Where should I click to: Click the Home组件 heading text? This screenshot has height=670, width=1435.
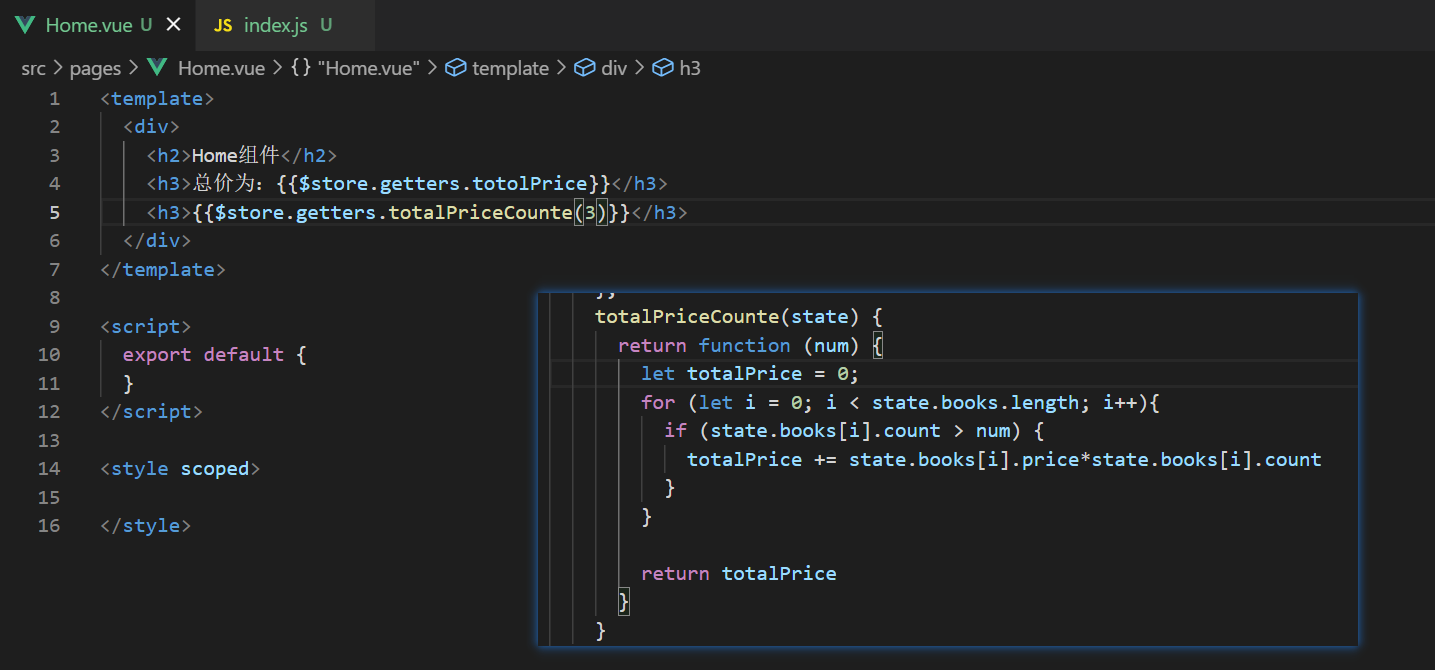235,155
